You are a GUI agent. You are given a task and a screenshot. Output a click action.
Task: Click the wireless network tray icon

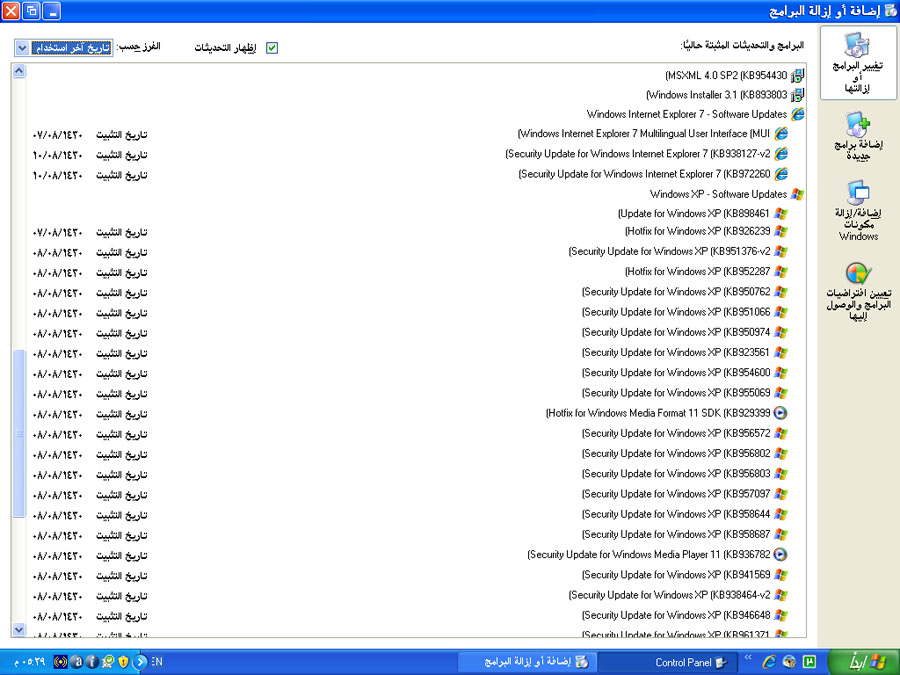[60, 662]
